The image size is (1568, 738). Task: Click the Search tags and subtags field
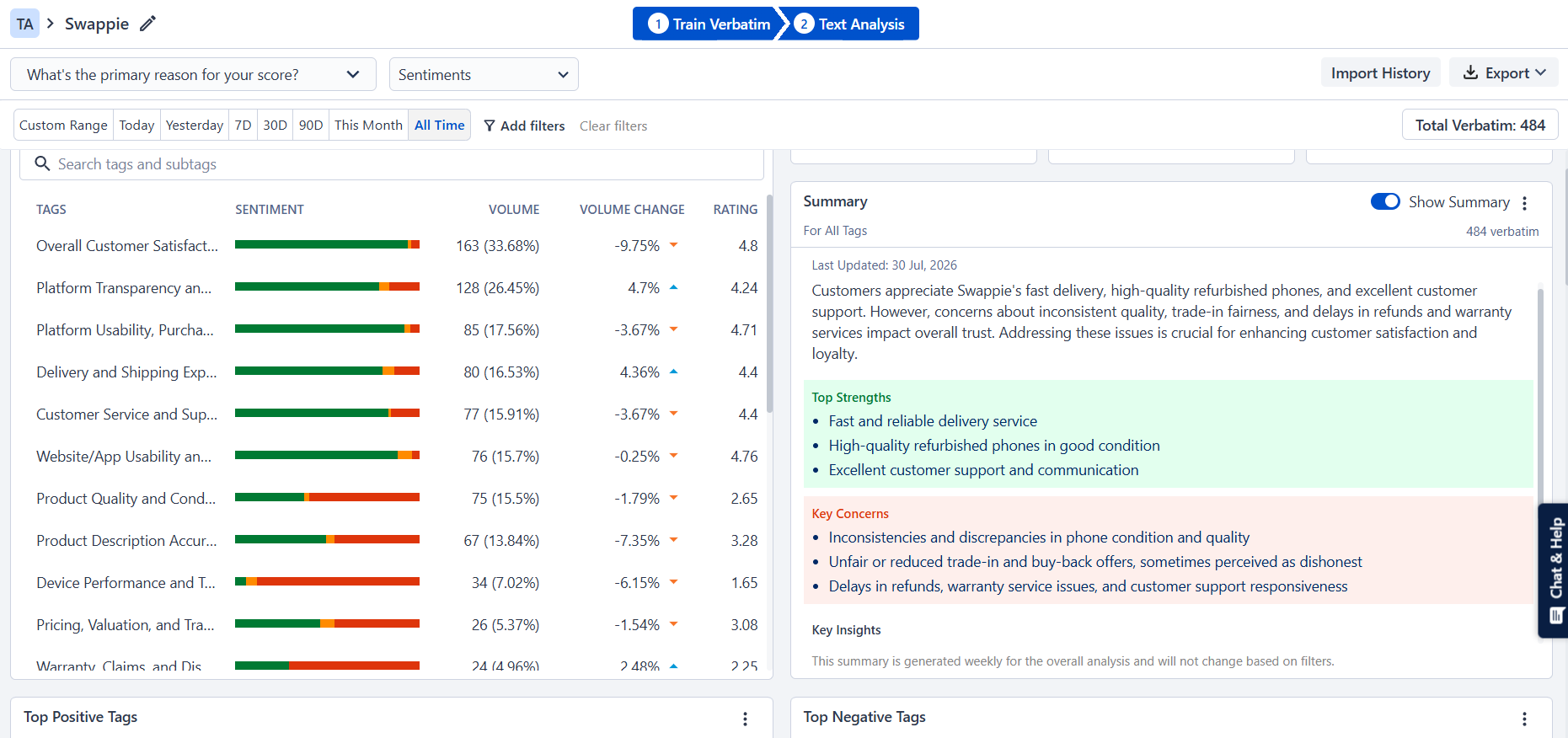[x=392, y=164]
